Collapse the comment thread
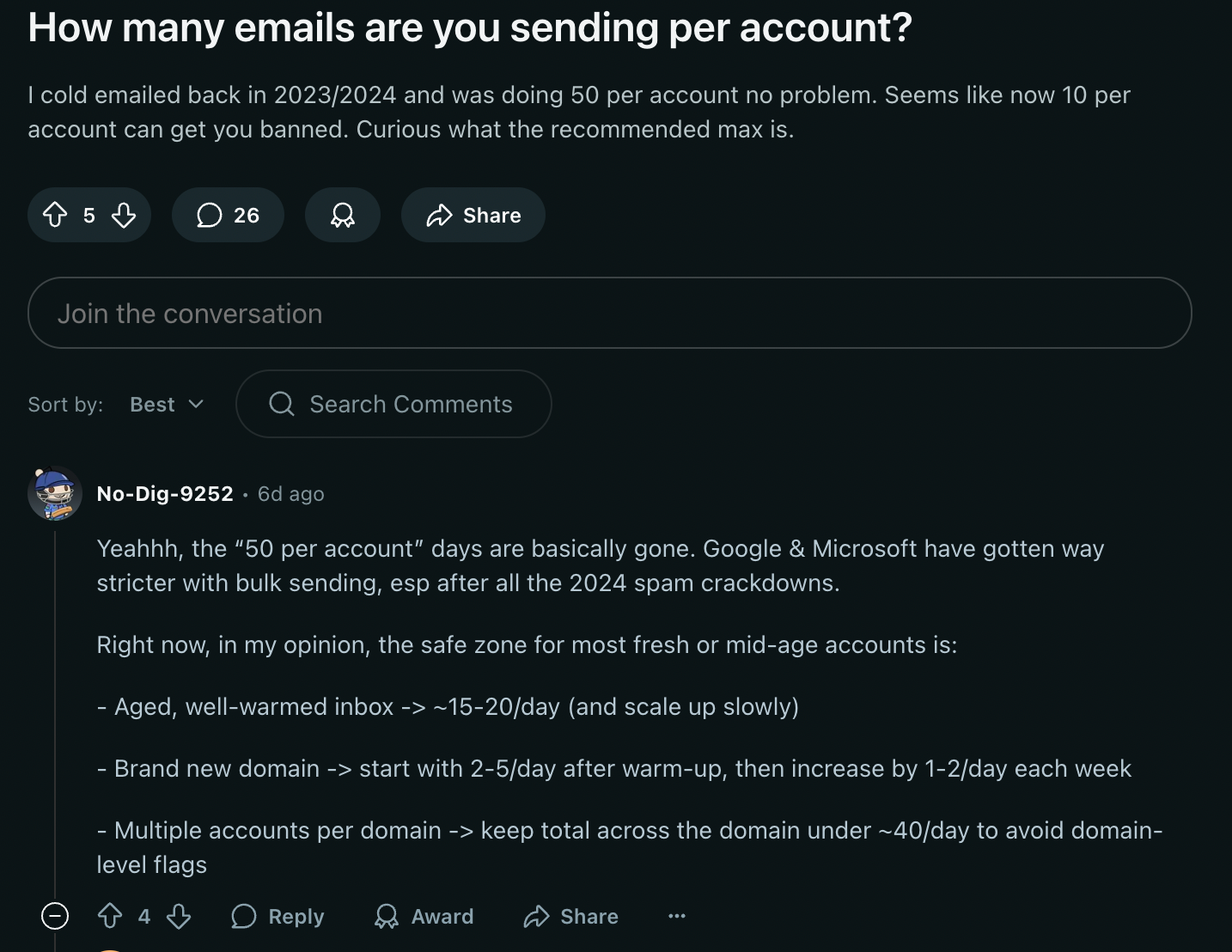 click(54, 916)
